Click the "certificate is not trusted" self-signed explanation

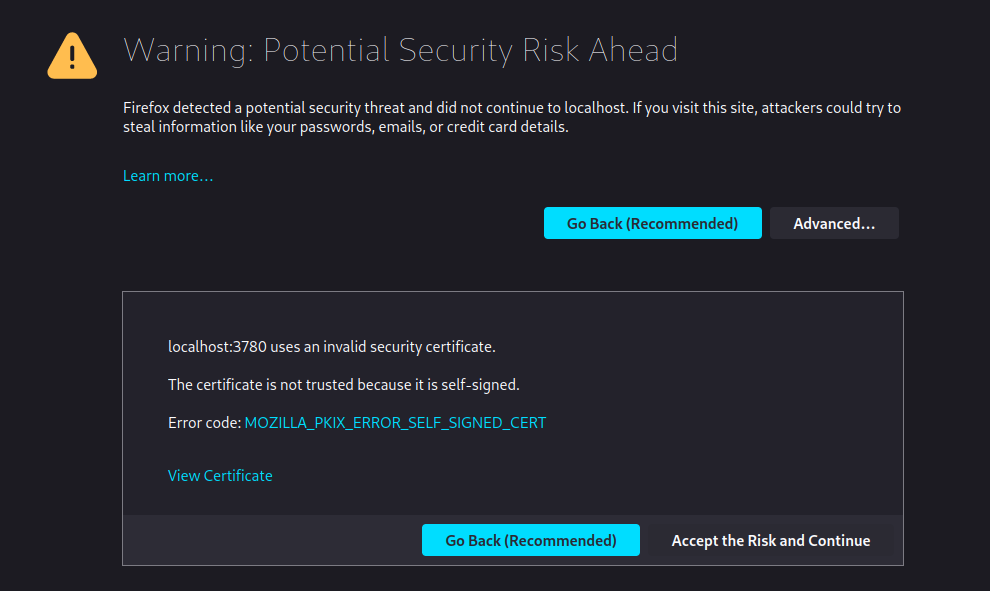pos(343,385)
